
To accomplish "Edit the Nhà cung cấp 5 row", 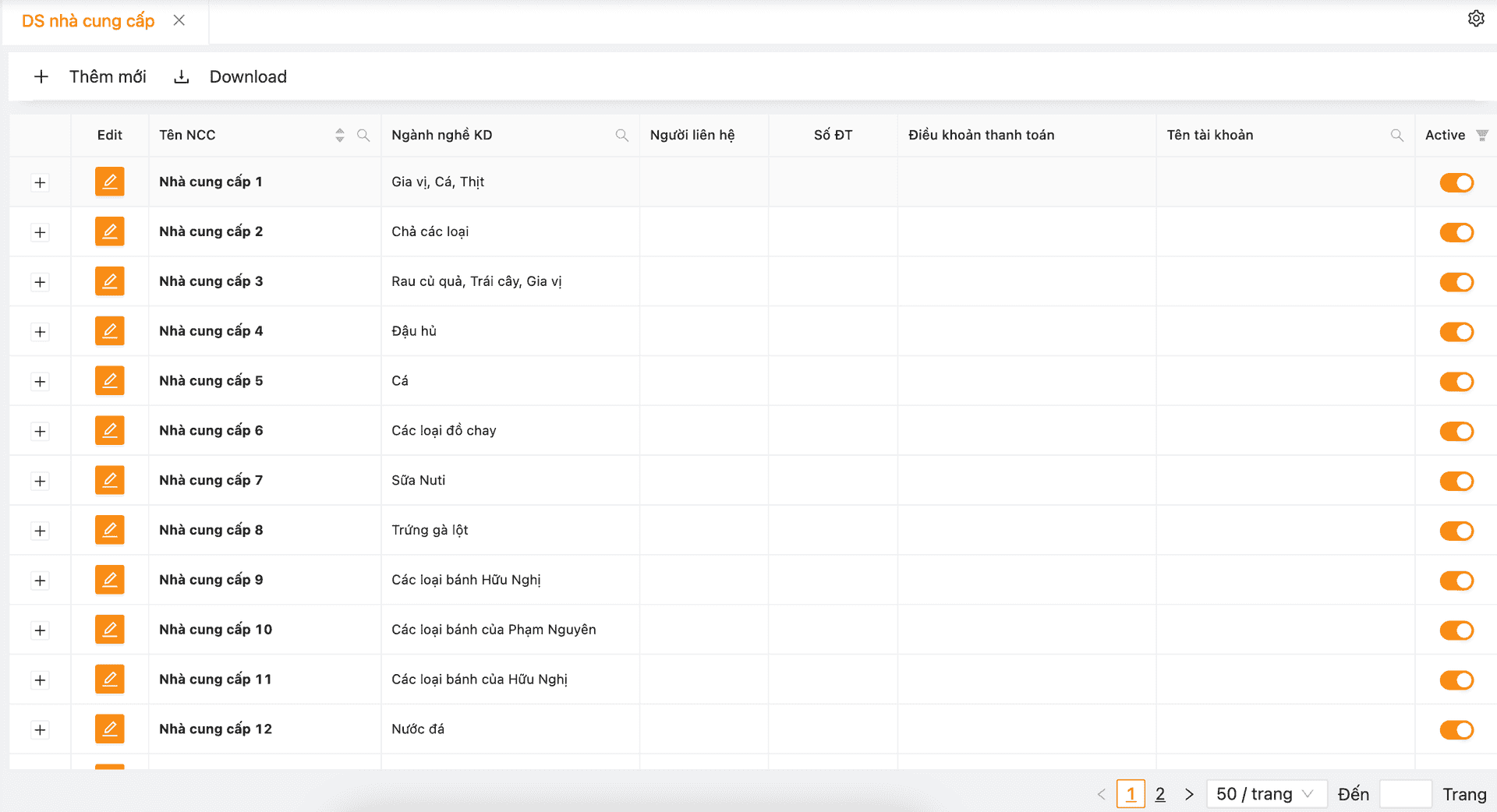I will tap(110, 381).
